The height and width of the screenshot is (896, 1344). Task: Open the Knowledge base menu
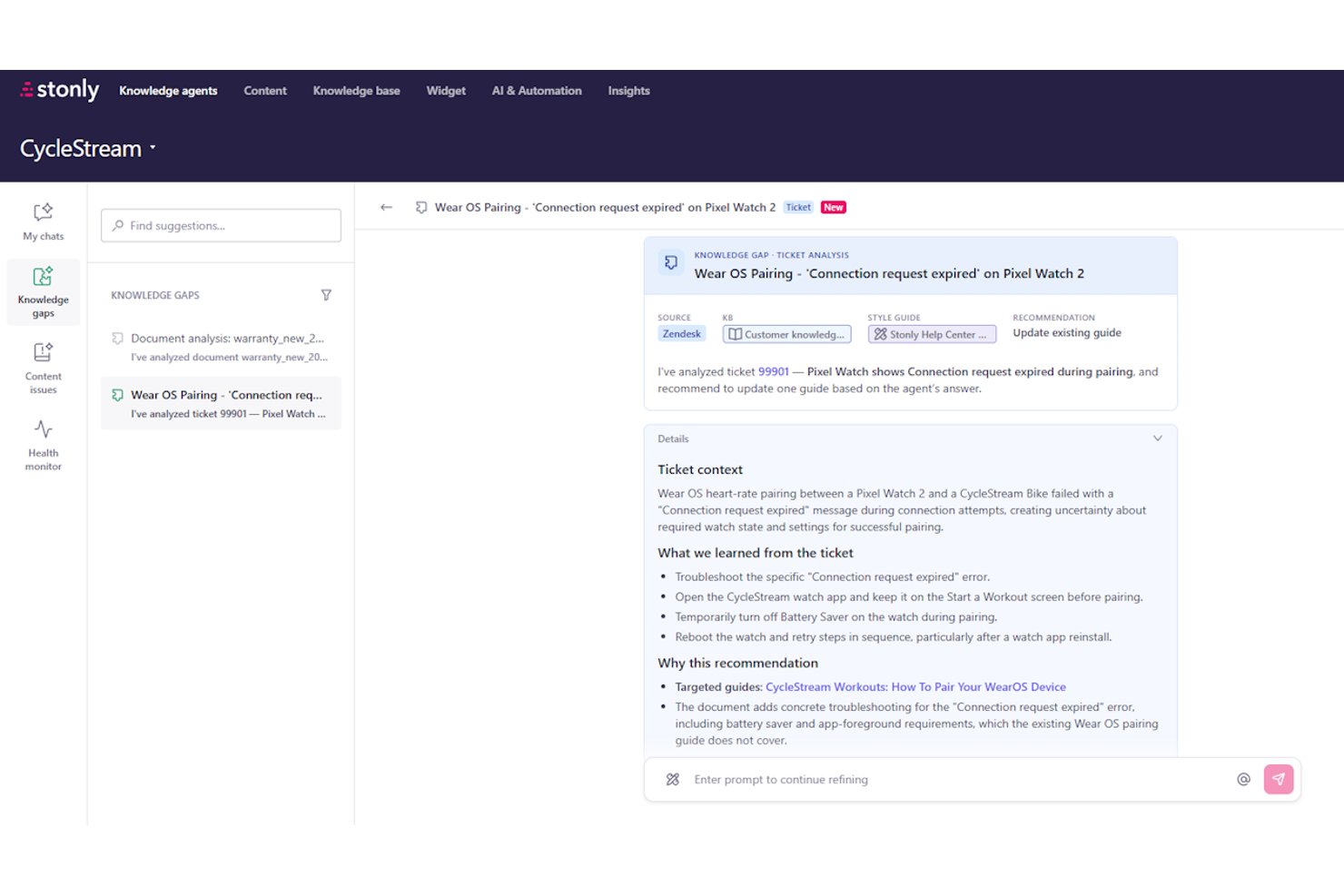click(356, 91)
